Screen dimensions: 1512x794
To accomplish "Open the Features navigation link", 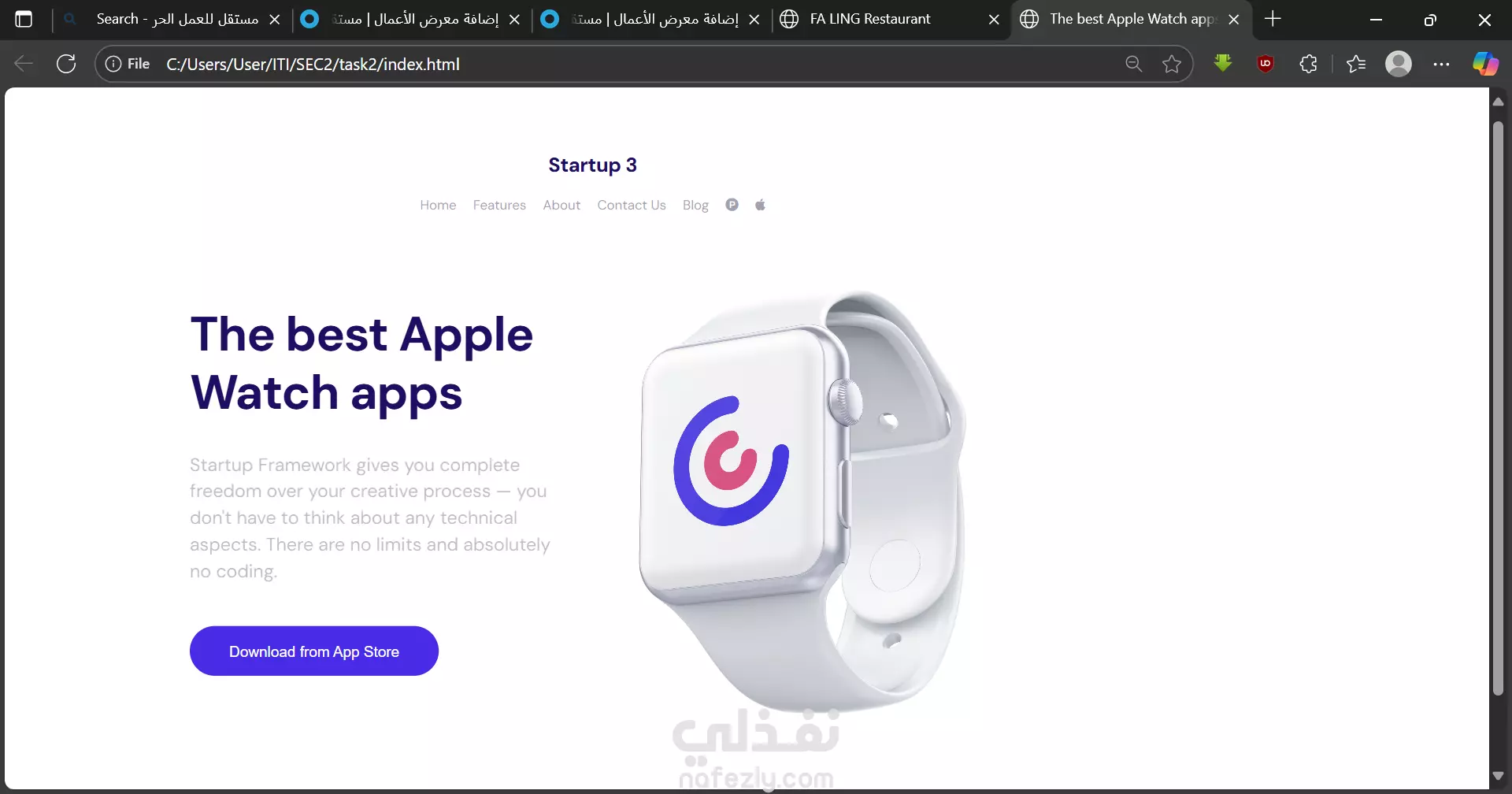I will pyautogui.click(x=499, y=205).
